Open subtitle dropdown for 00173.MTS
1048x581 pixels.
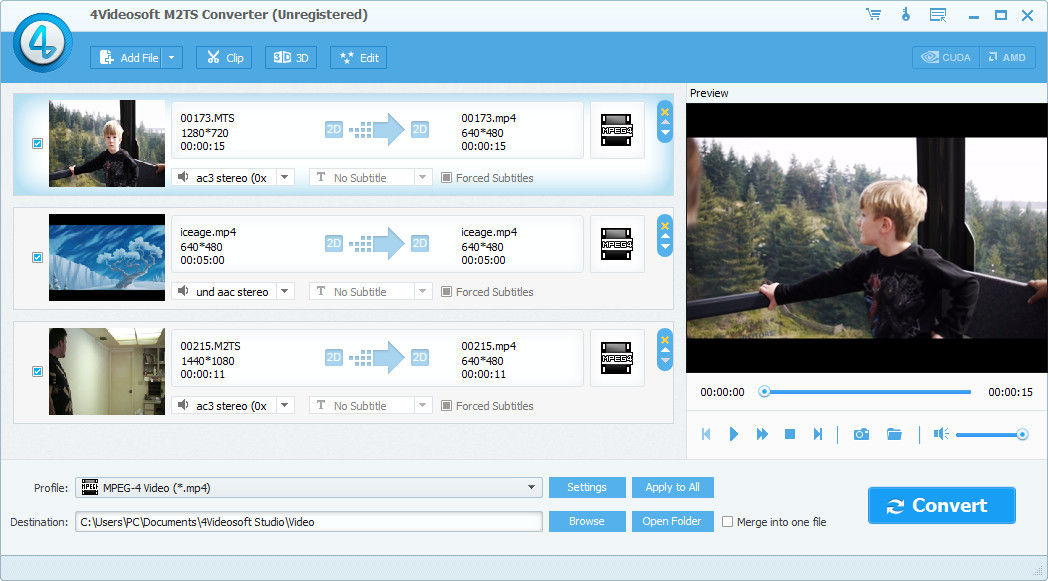[422, 177]
